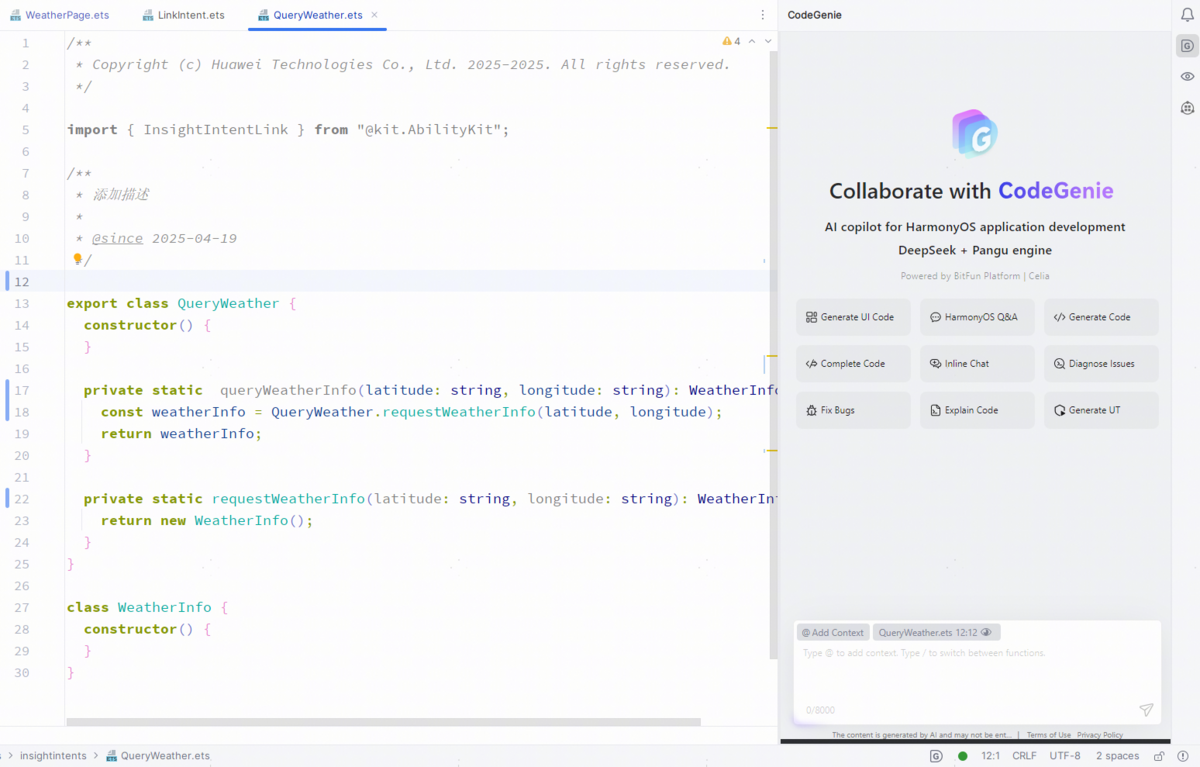
Task: Open the editor tabs more-options menu
Action: [x=763, y=15]
